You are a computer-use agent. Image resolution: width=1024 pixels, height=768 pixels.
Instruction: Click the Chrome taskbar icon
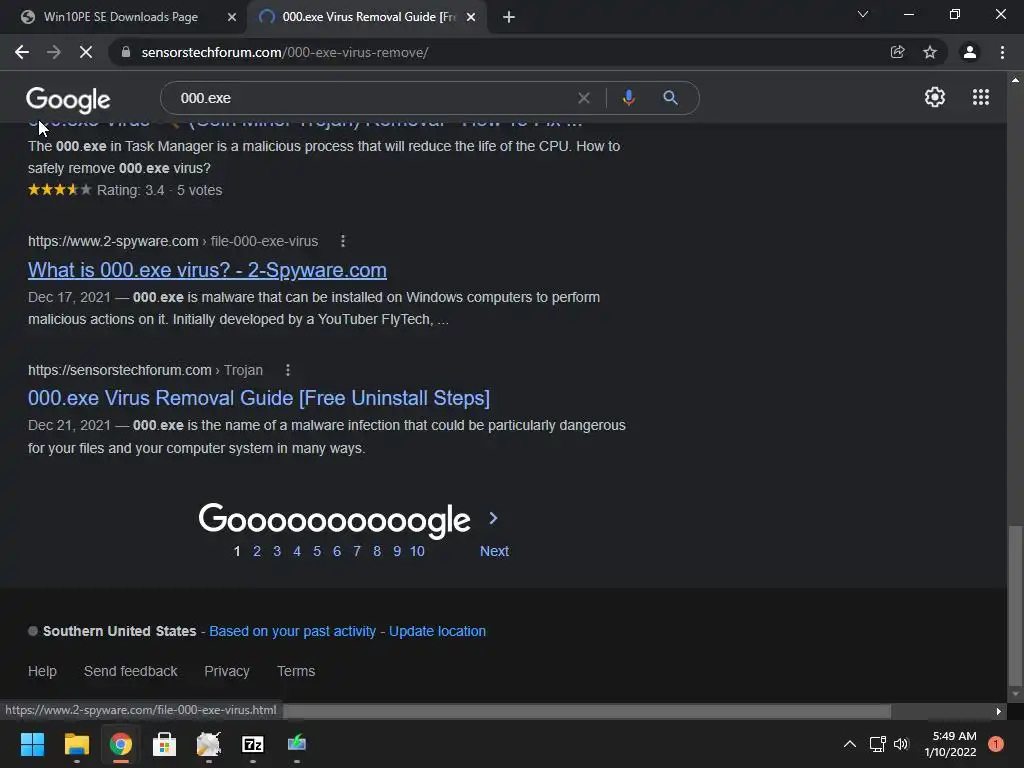click(x=121, y=744)
